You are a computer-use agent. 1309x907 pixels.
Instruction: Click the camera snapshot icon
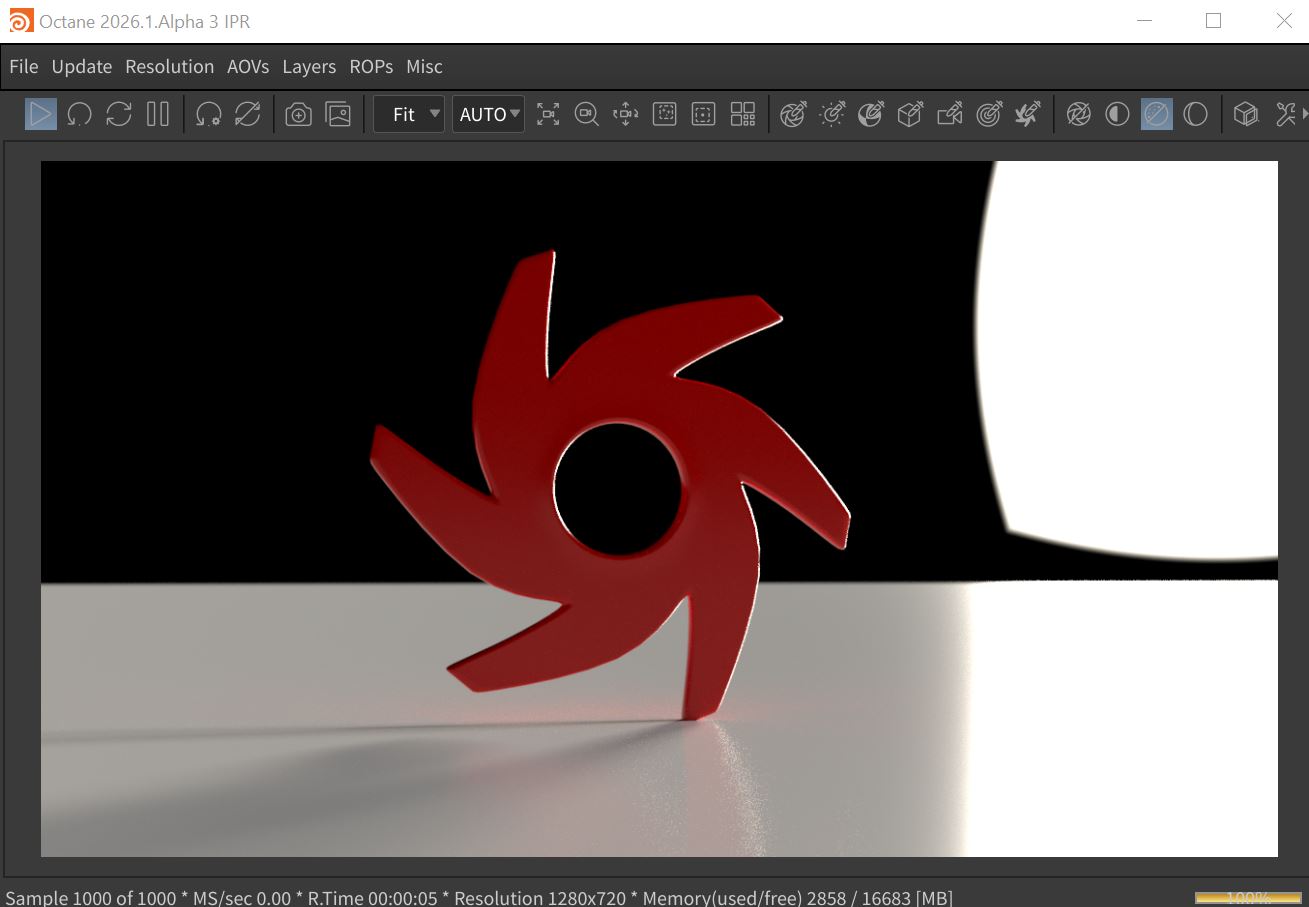(x=298, y=115)
